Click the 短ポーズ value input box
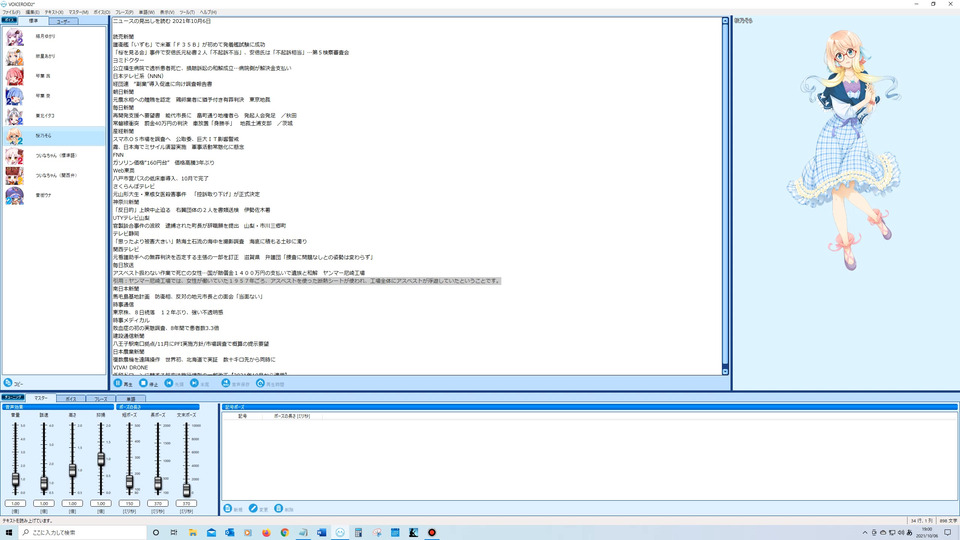 coord(129,503)
